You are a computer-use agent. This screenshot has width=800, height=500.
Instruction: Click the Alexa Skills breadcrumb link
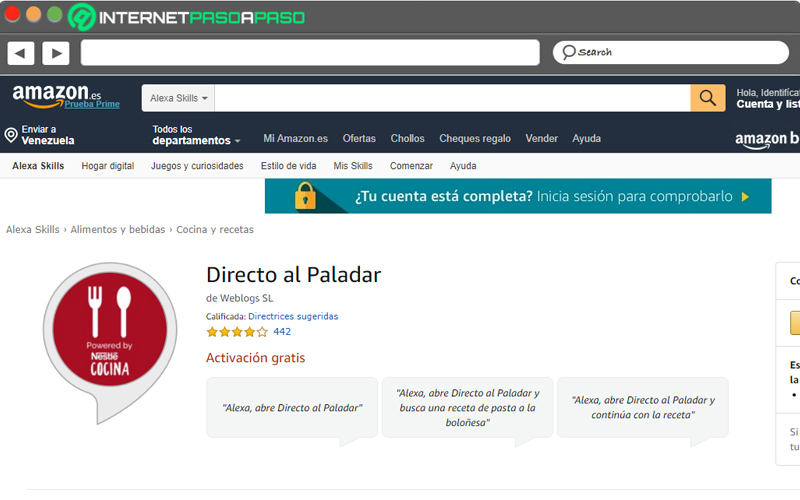coord(33,230)
